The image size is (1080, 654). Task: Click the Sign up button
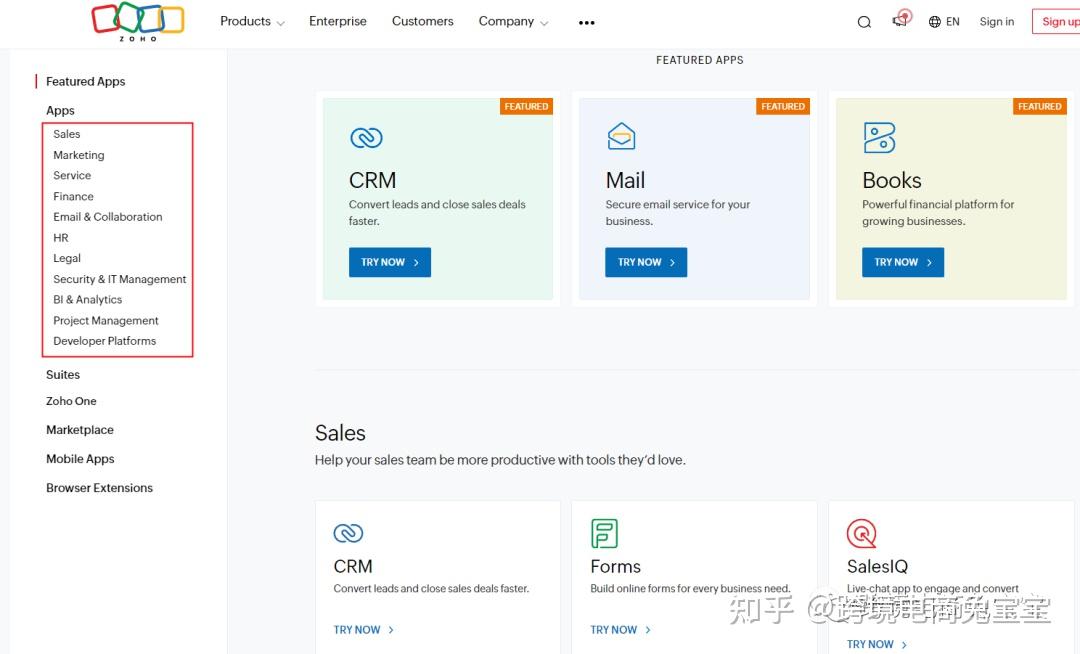click(1057, 21)
